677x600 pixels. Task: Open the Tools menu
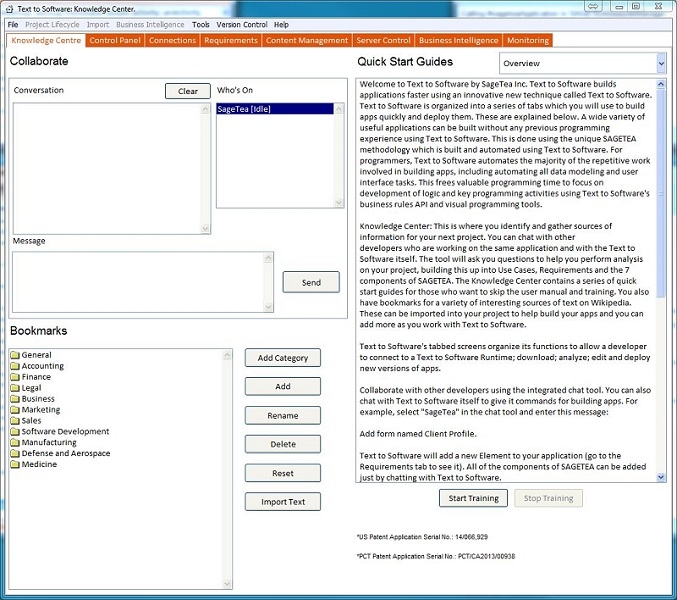click(200, 24)
